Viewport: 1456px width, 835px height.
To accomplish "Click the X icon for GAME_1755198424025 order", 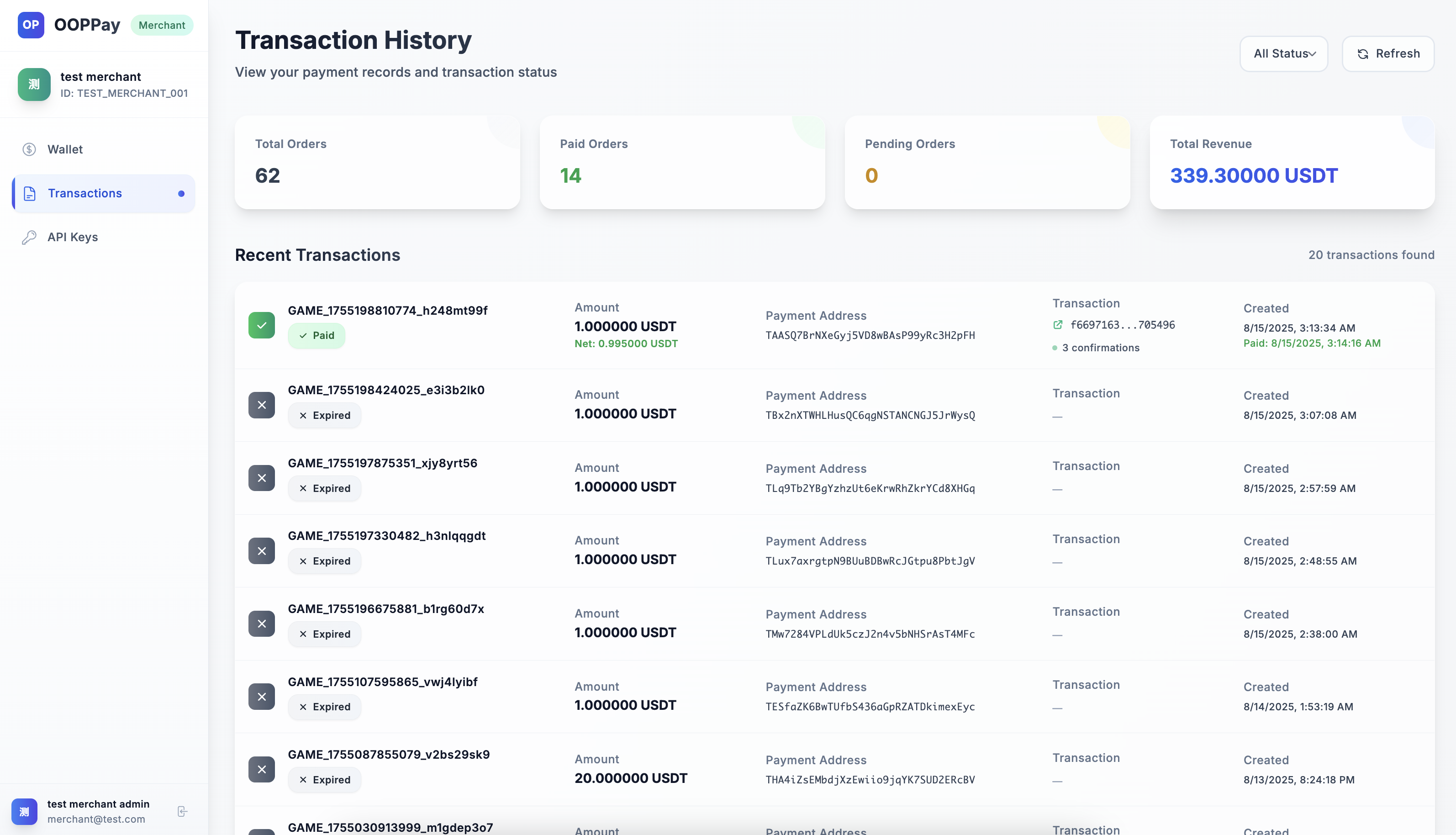I will point(261,405).
